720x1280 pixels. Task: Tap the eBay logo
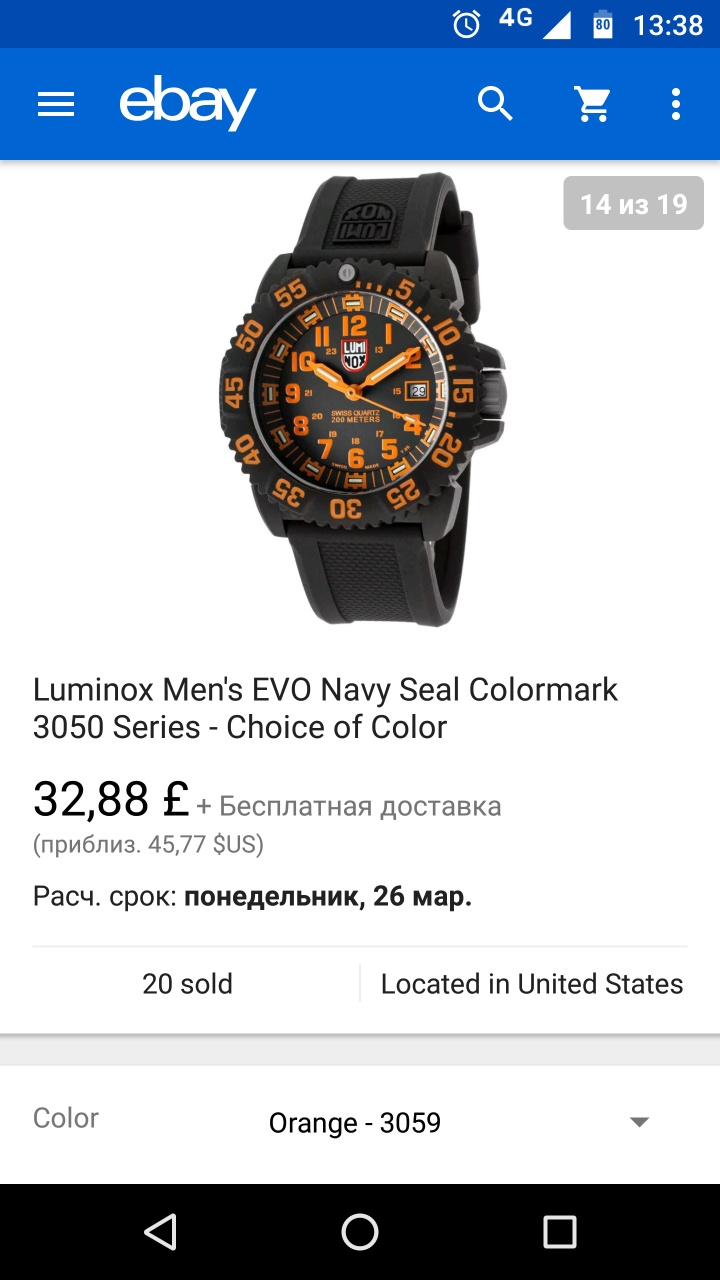tap(188, 103)
